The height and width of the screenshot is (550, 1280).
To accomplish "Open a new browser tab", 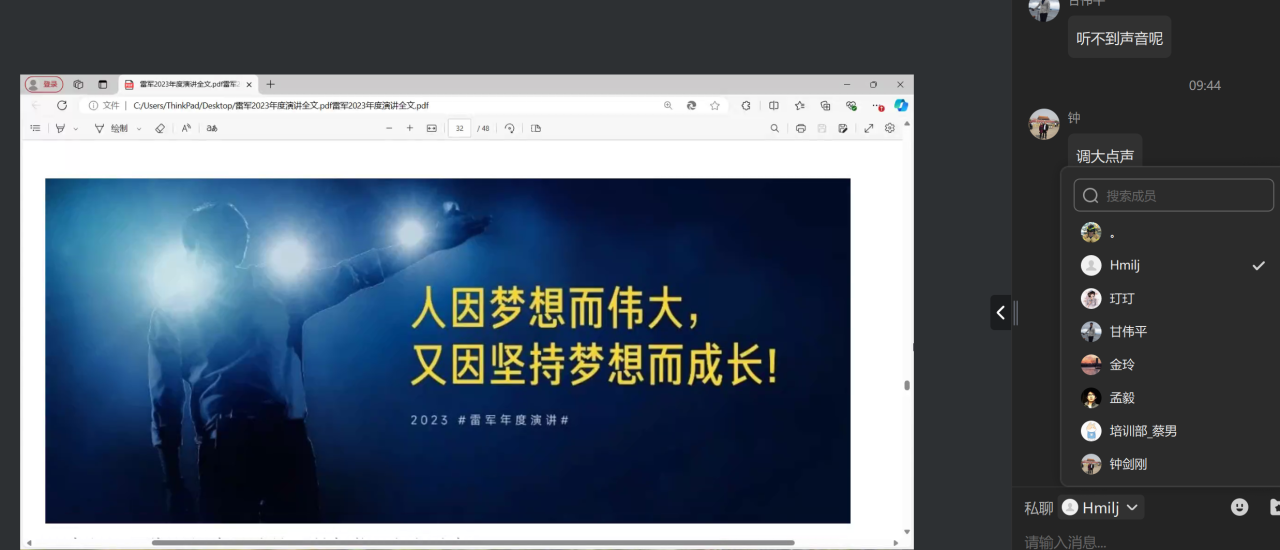I will pyautogui.click(x=270, y=85).
